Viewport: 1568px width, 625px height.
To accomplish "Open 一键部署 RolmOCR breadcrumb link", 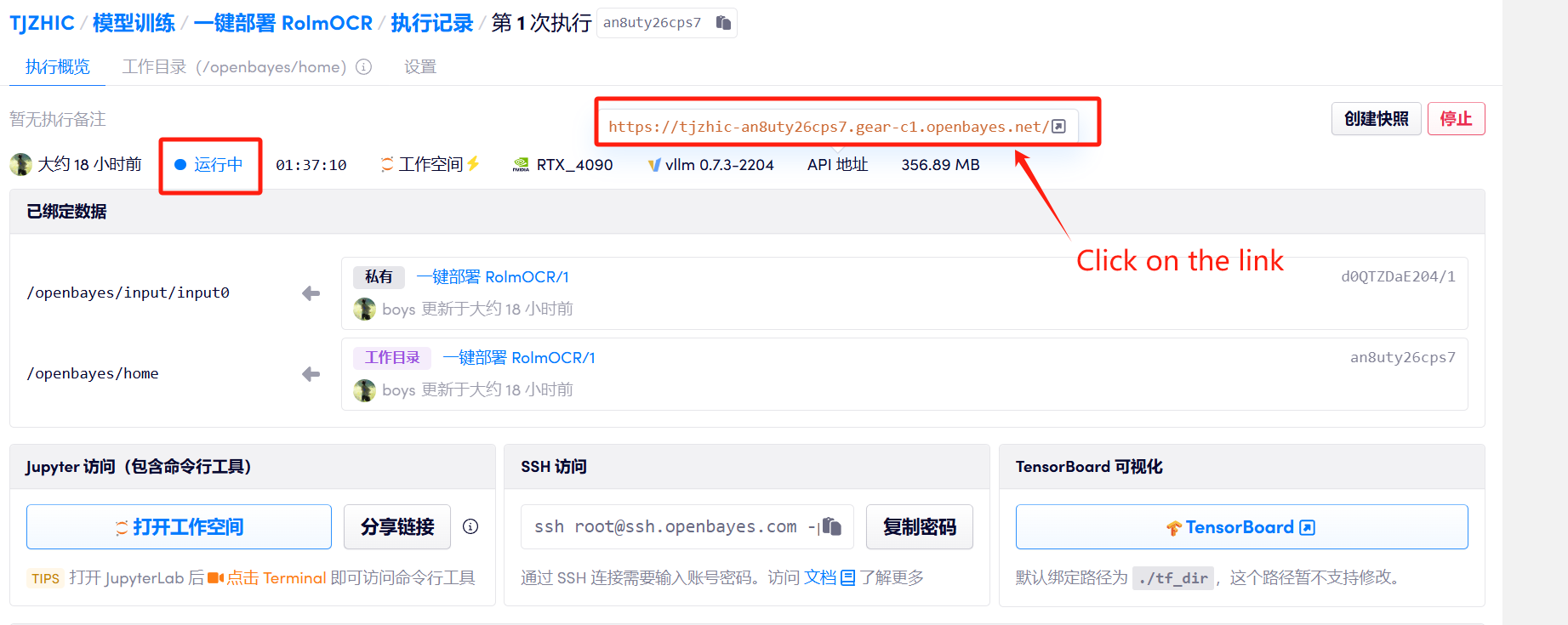I will click(283, 23).
